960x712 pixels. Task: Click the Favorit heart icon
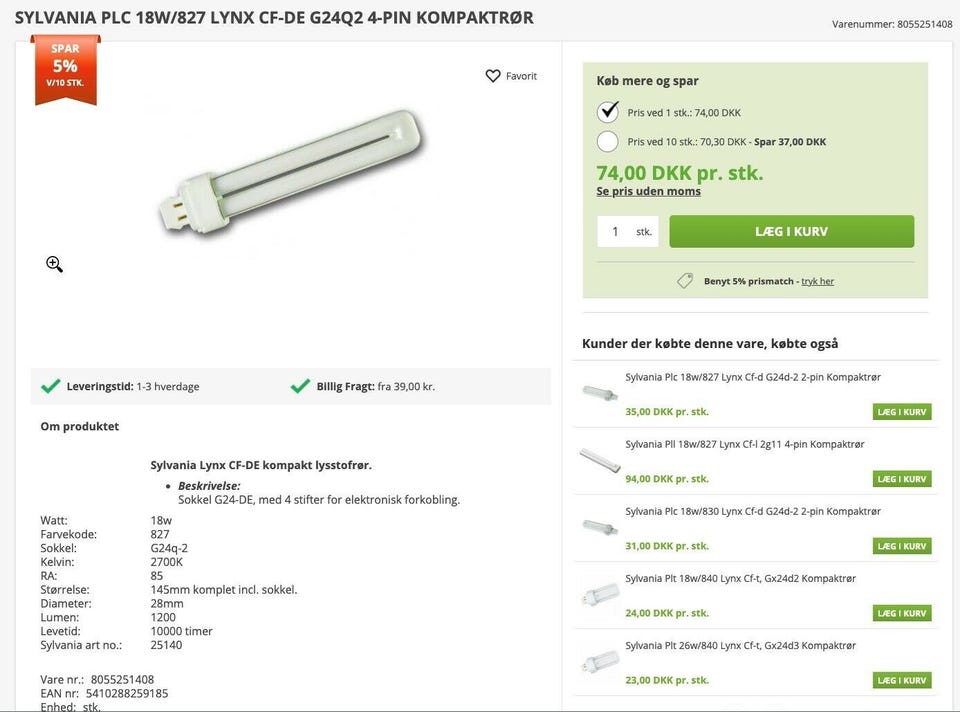493,76
